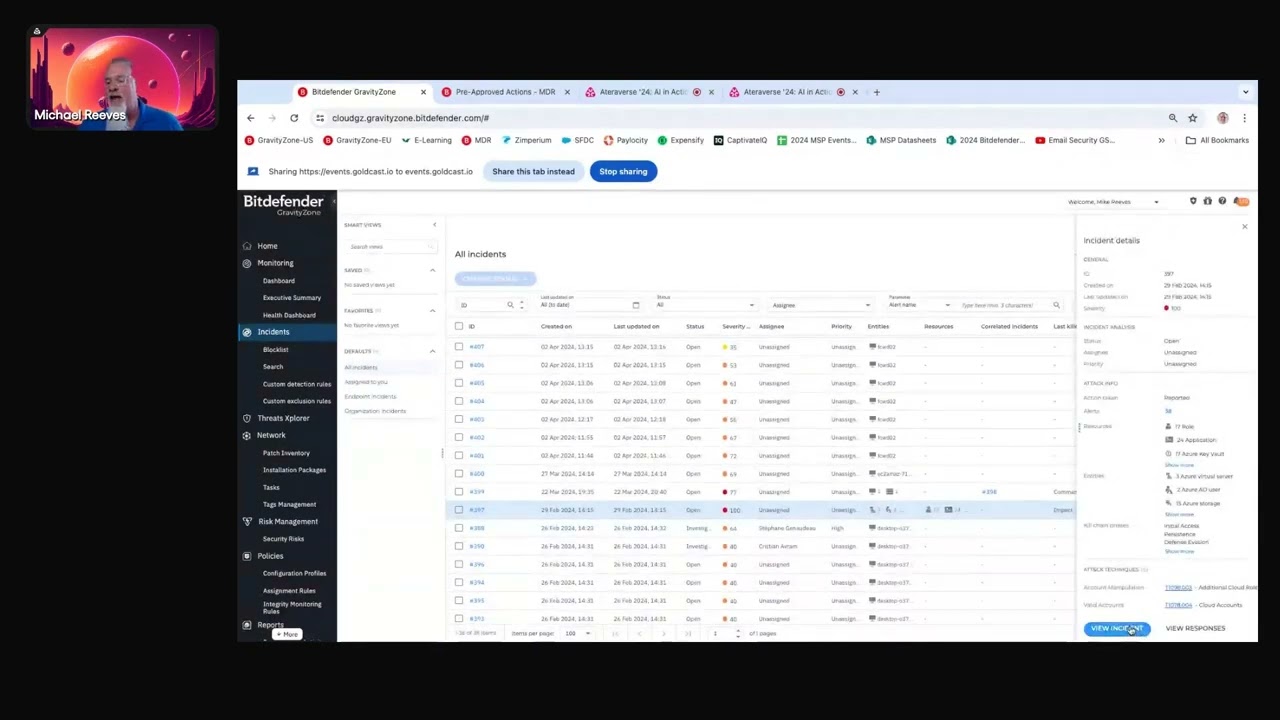This screenshot has width=1280, height=720.
Task: Click the Policies section icon
Action: tap(247, 556)
